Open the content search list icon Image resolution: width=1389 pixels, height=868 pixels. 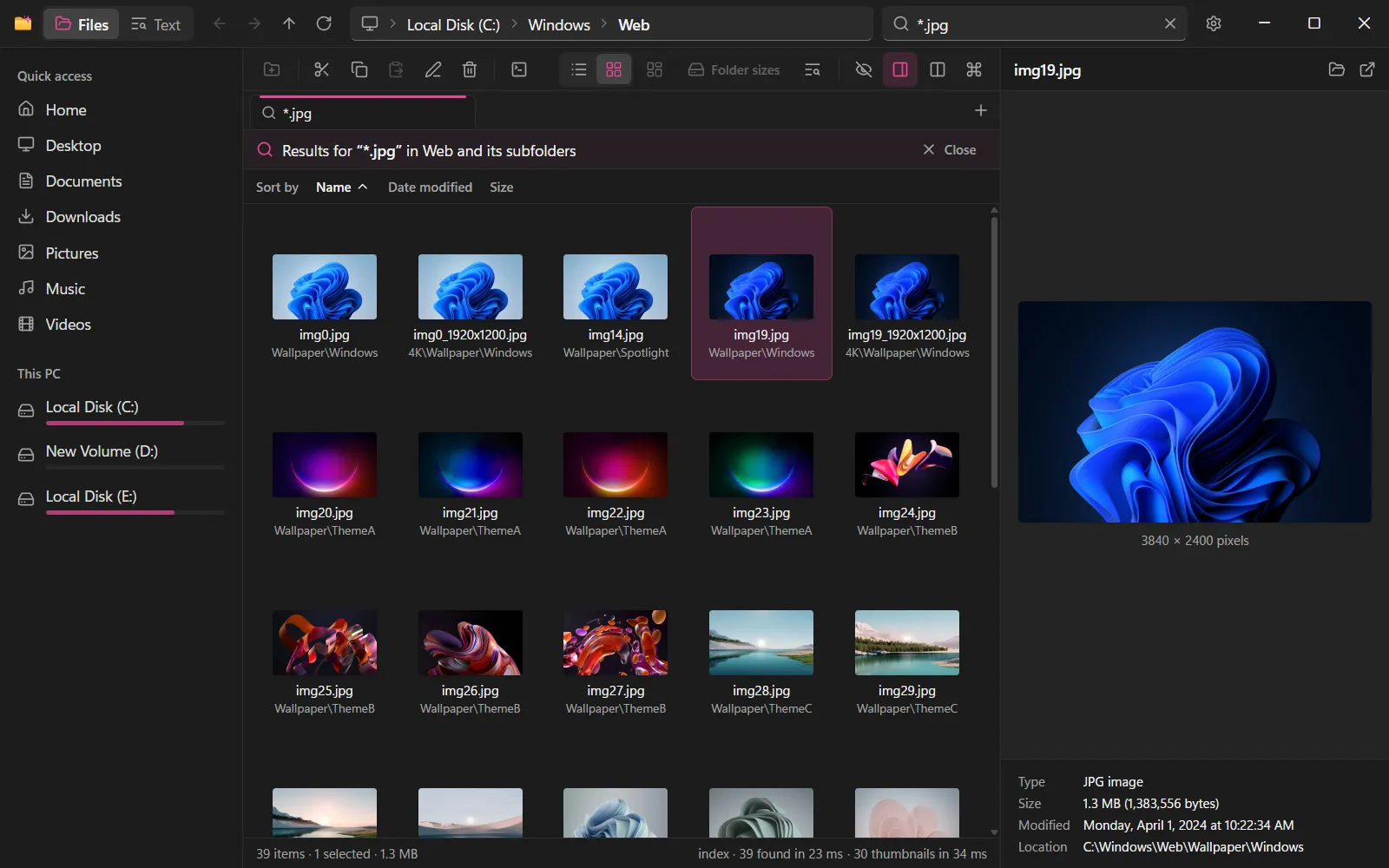click(813, 69)
